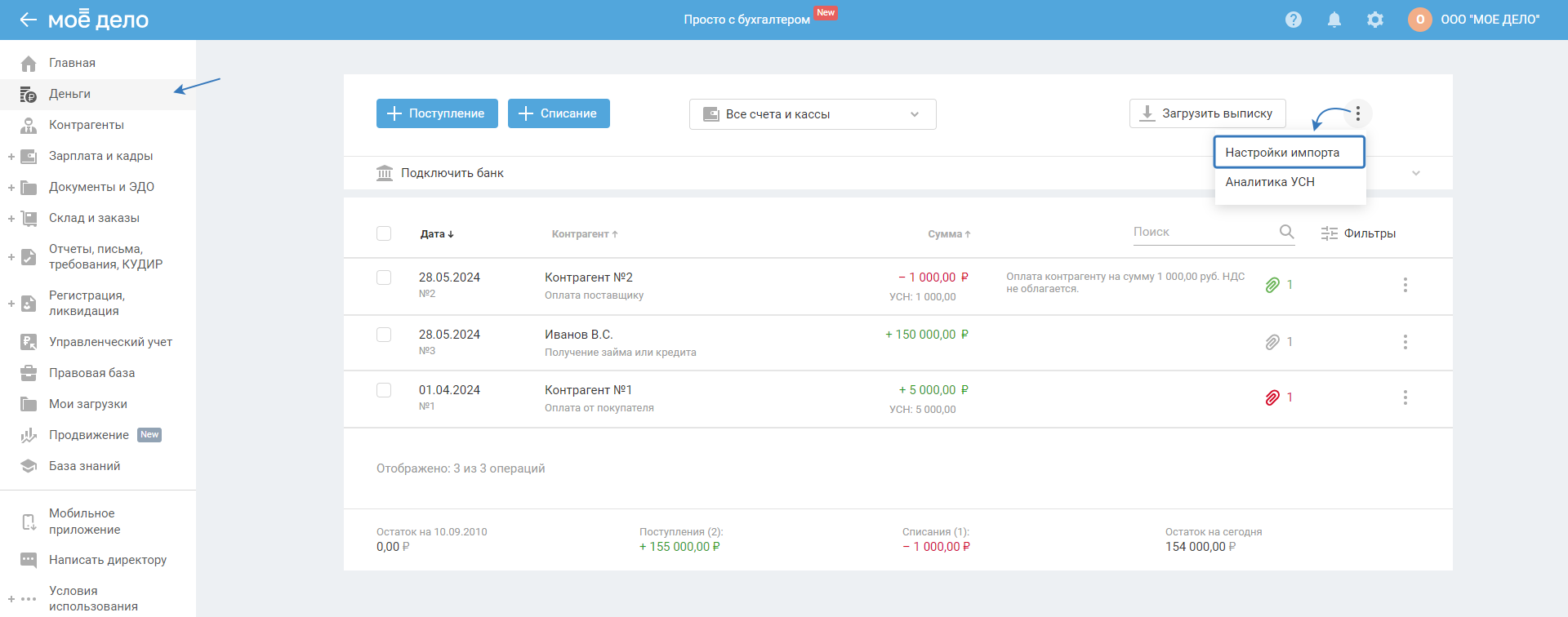
Task: Click the Поиск input field
Action: (x=1200, y=232)
